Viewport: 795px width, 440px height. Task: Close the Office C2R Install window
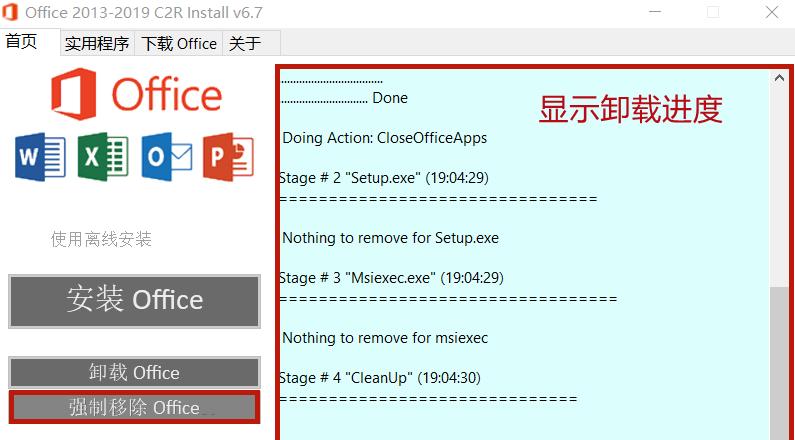pyautogui.click(x=772, y=12)
